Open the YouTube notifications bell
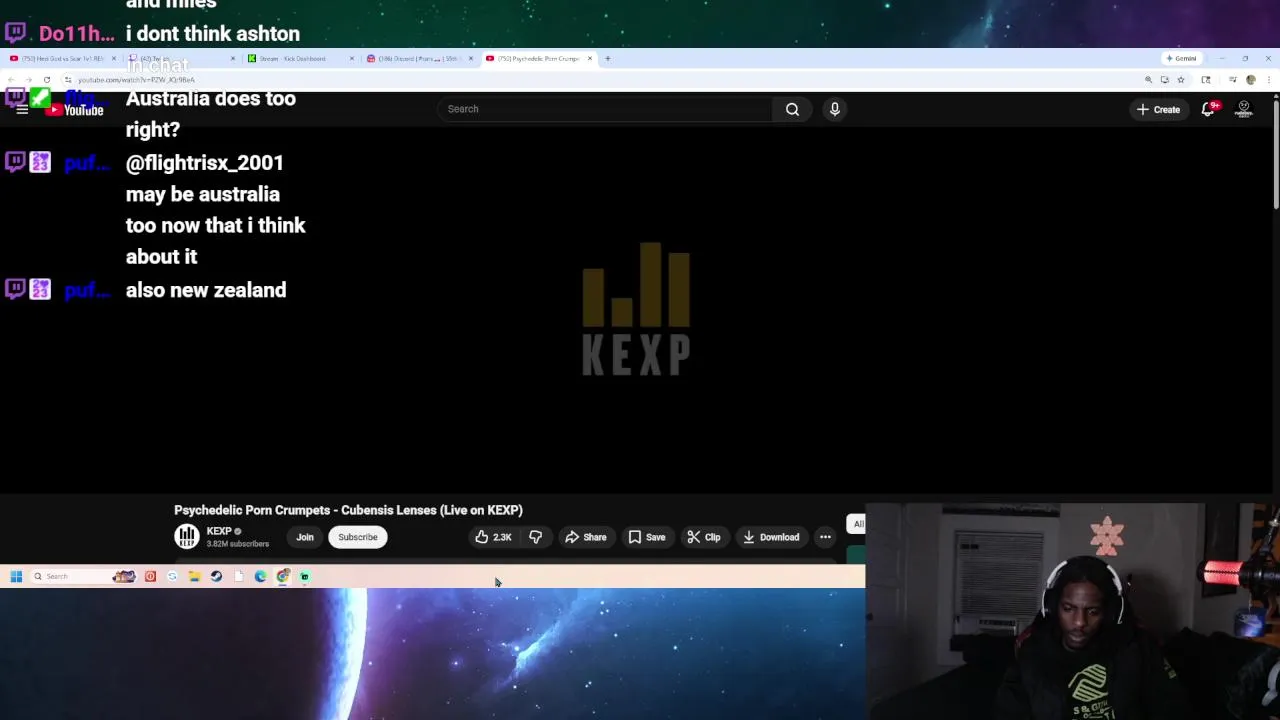The width and height of the screenshot is (1280, 720). coord(1208,109)
